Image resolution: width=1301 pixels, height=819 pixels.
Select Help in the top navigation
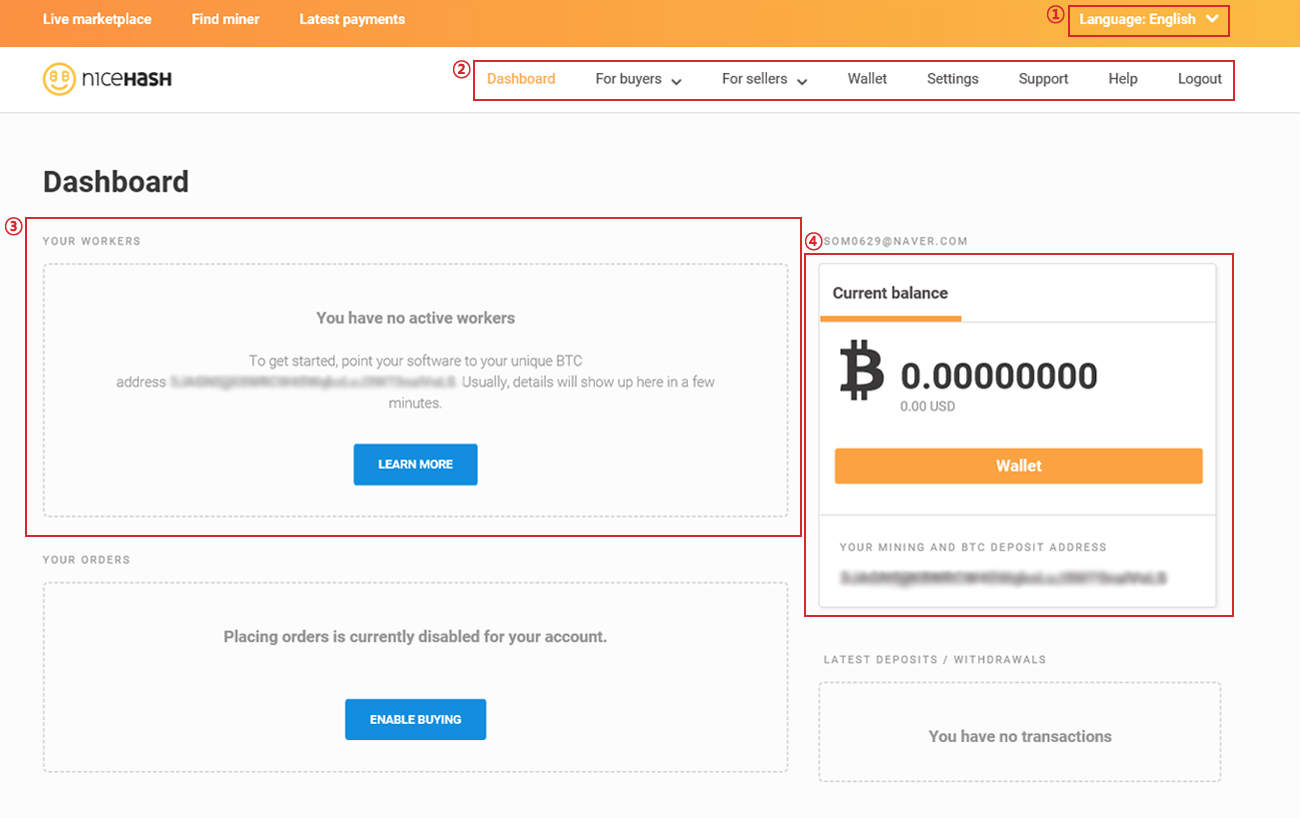(x=1123, y=79)
